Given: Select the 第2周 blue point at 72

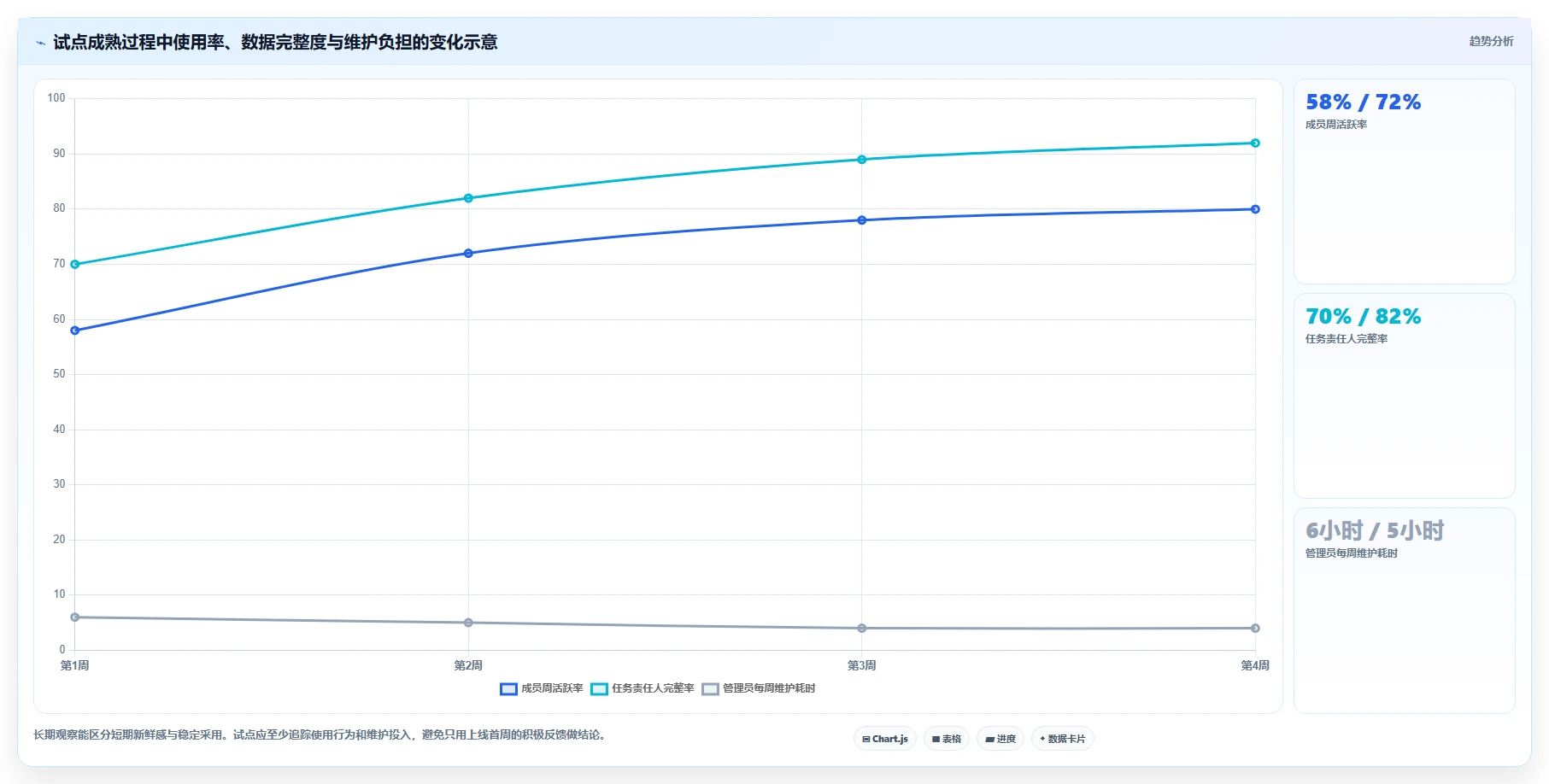Looking at the screenshot, I should (x=468, y=254).
